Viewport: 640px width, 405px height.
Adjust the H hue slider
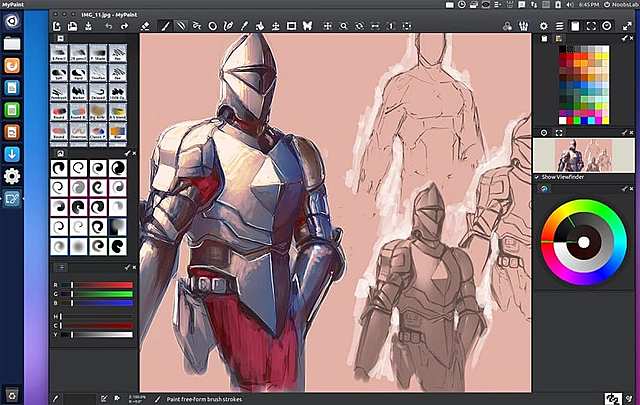click(97, 316)
